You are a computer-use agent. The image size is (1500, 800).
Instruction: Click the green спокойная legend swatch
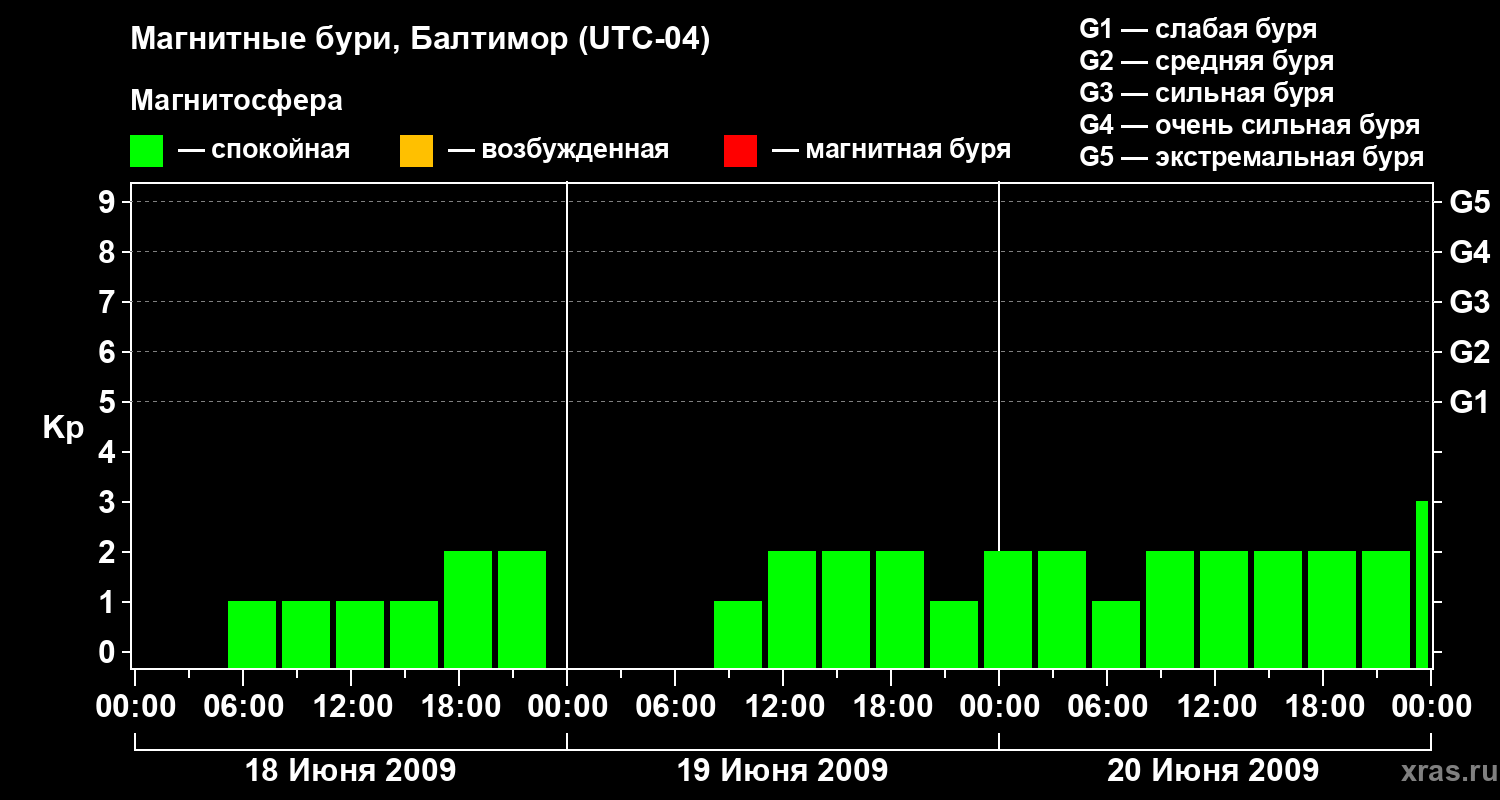tap(147, 151)
